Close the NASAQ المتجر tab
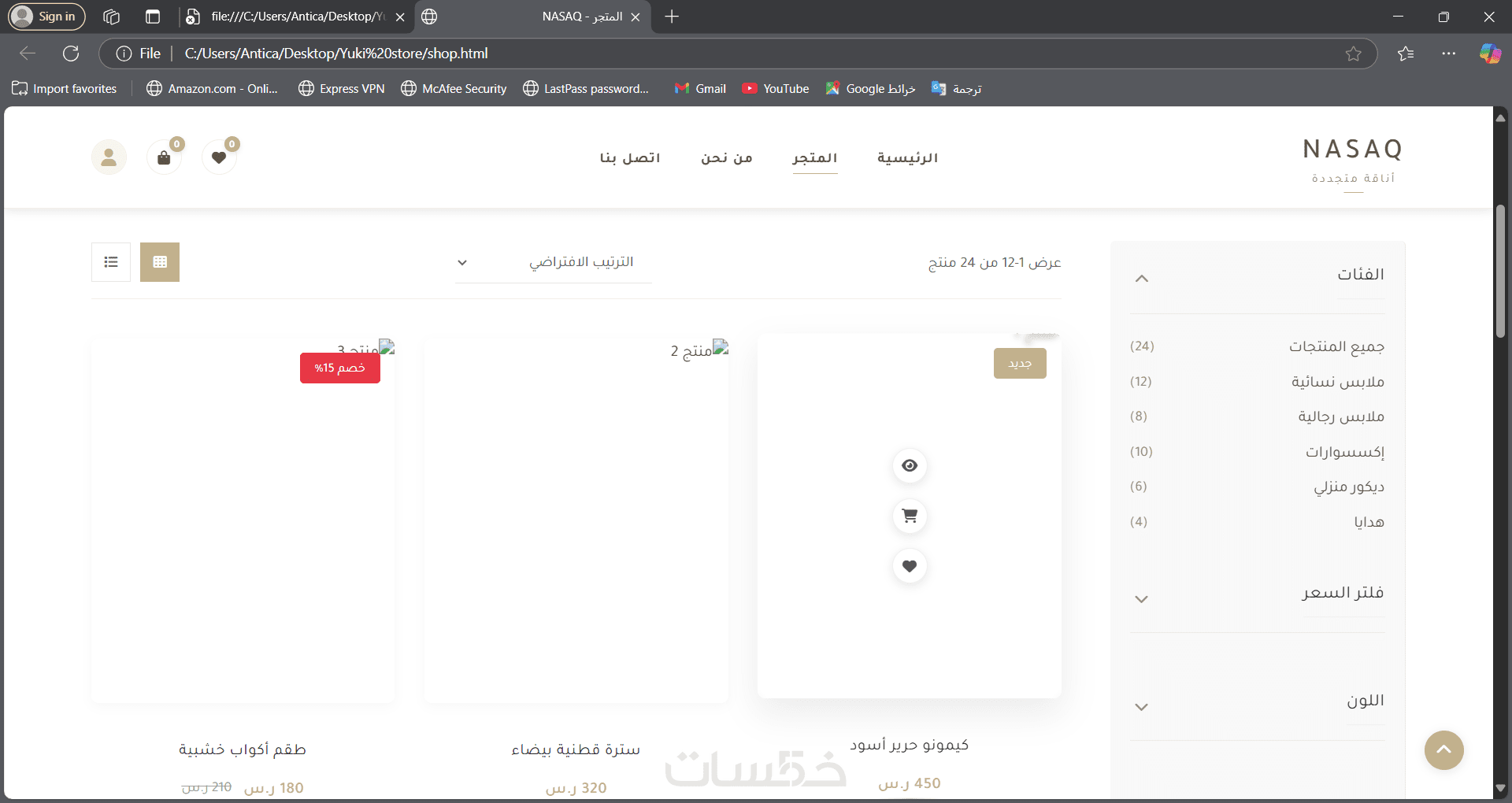Image resolution: width=1512 pixels, height=803 pixels. pos(636,17)
